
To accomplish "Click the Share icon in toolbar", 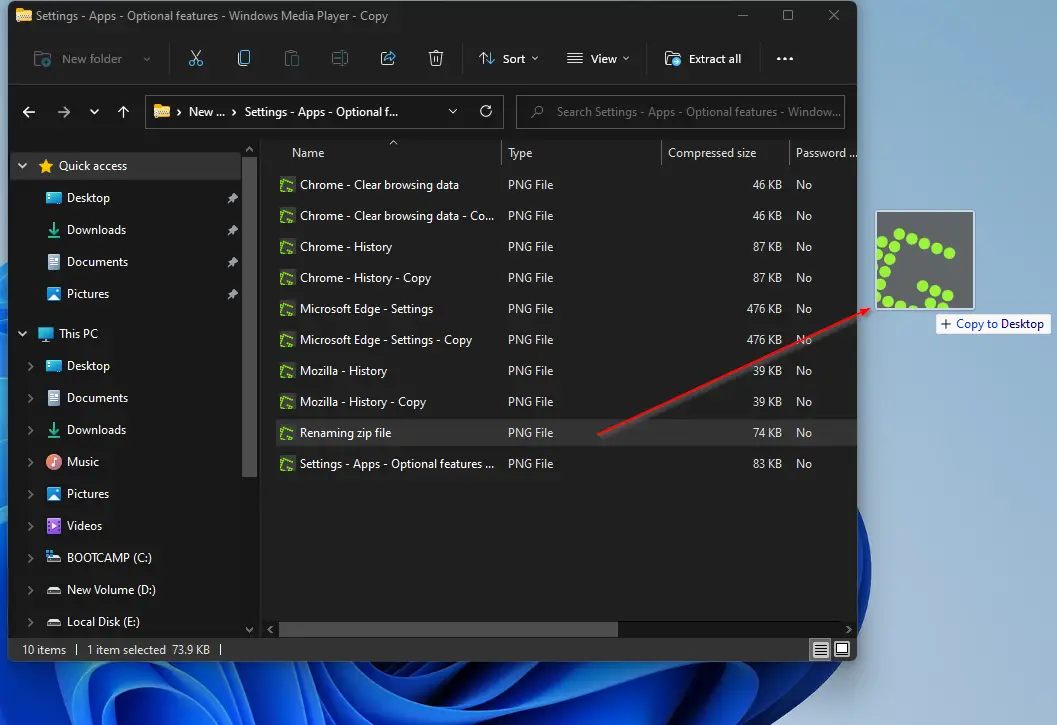I will tap(388, 59).
